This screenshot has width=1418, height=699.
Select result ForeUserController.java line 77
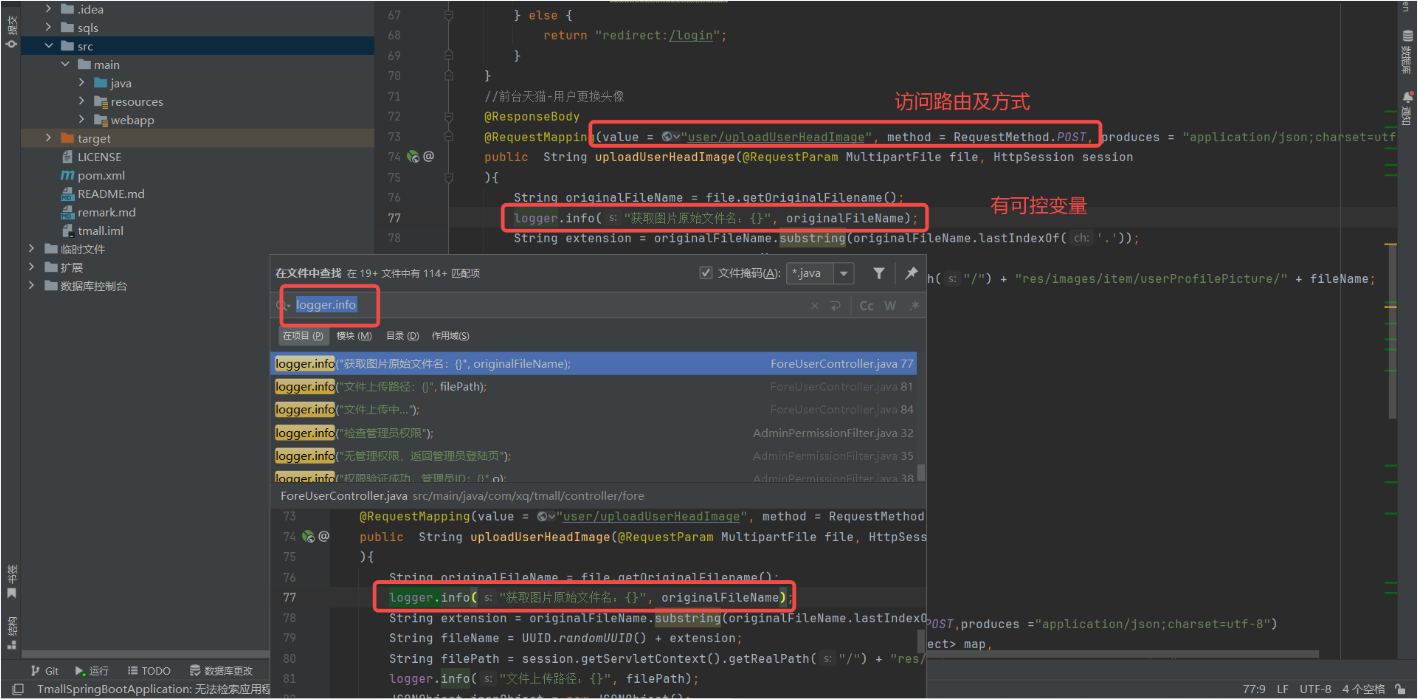click(x=594, y=364)
